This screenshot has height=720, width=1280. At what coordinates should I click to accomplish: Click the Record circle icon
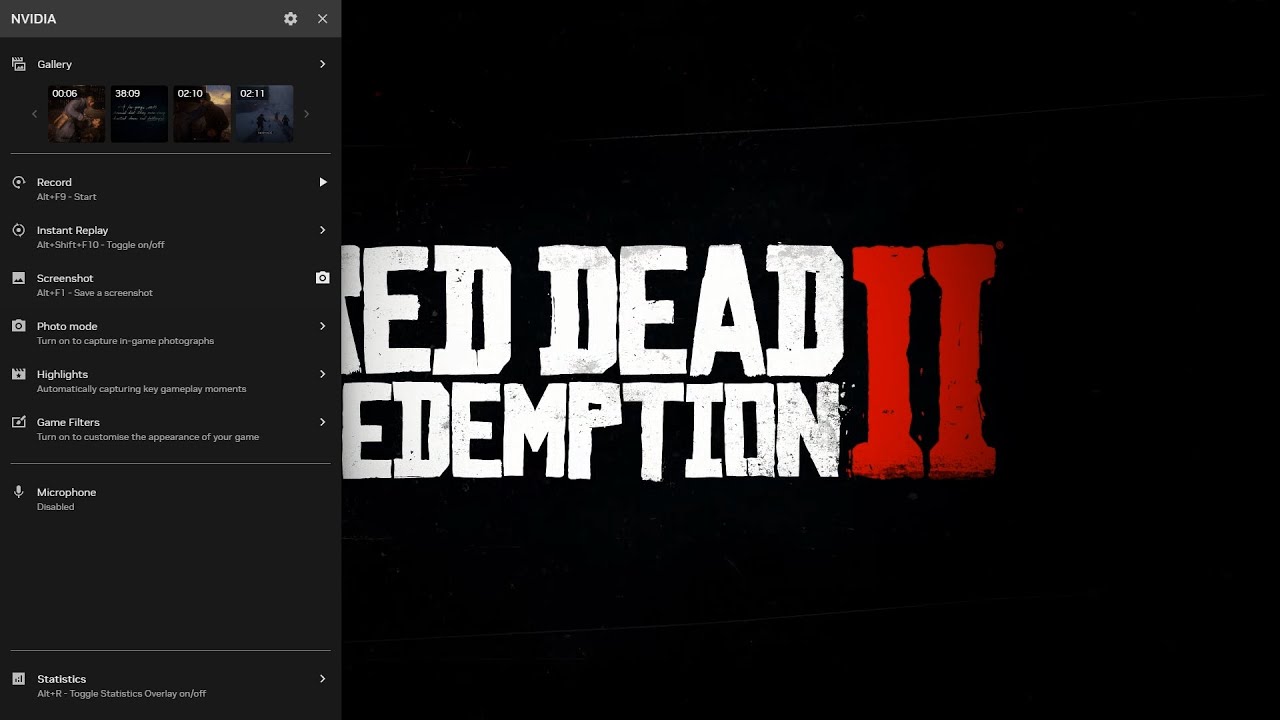[18, 182]
